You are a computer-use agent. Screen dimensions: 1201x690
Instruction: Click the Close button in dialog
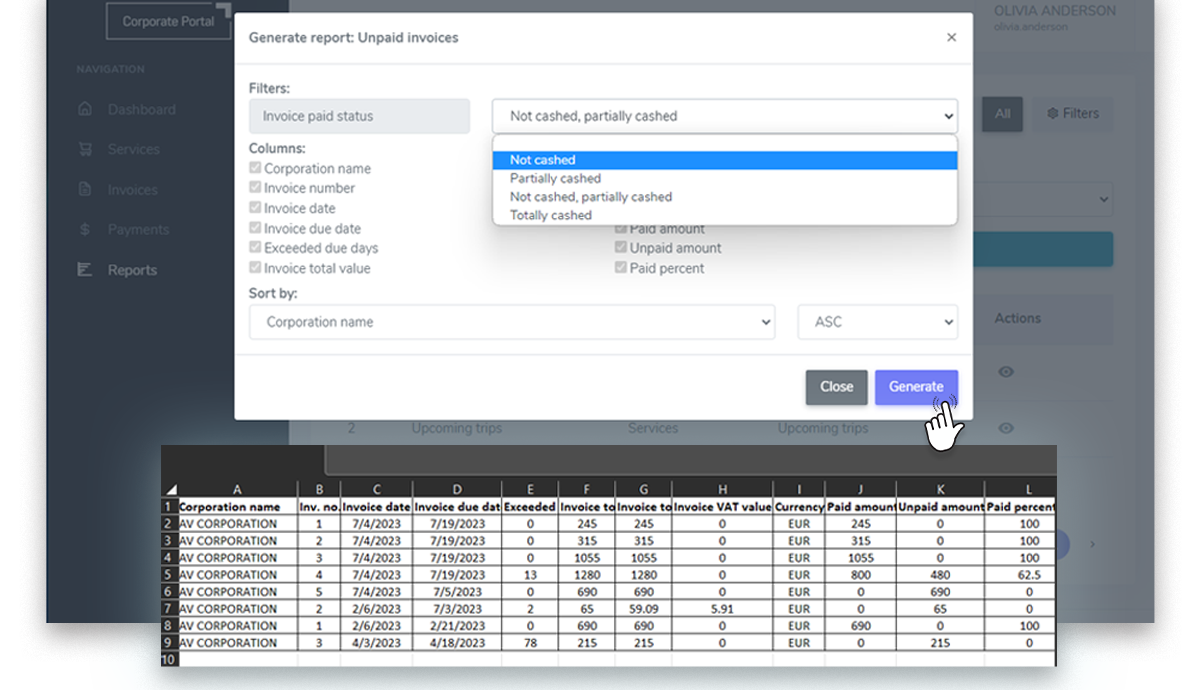coord(836,387)
